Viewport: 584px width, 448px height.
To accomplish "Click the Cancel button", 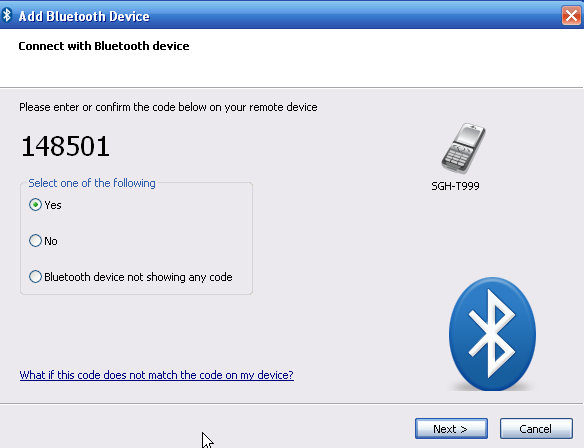I will (536, 429).
